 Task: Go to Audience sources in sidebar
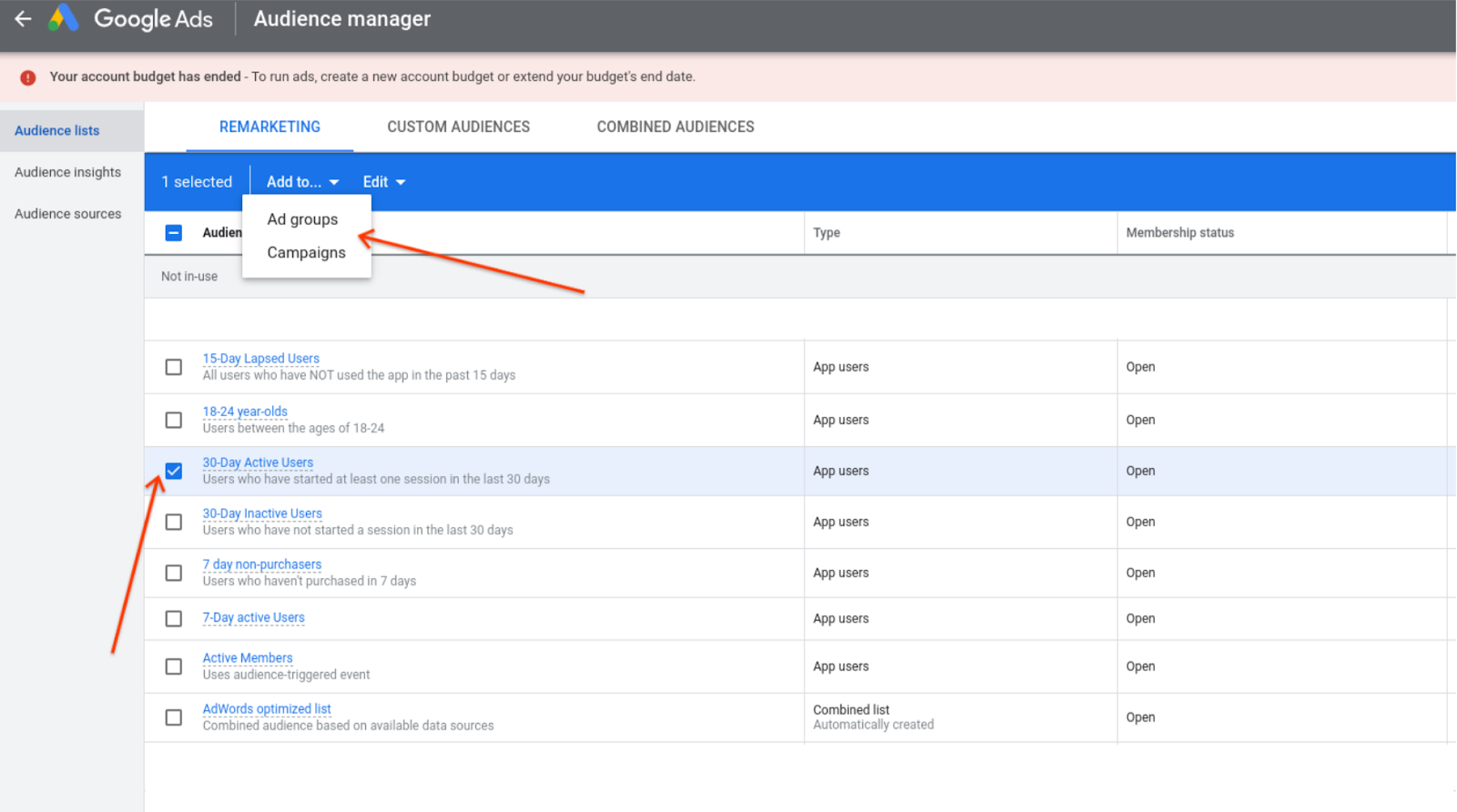tap(67, 214)
